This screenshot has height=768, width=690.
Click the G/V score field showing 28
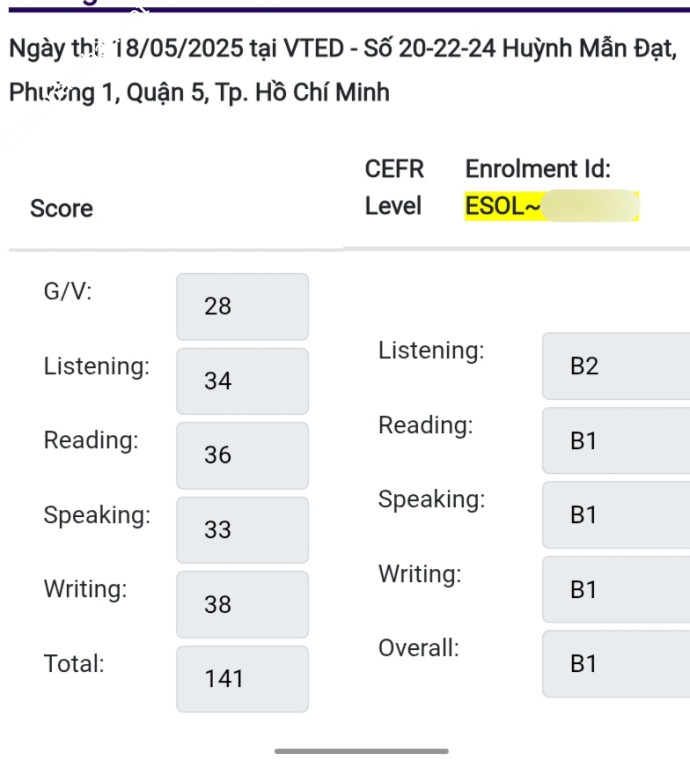242,307
